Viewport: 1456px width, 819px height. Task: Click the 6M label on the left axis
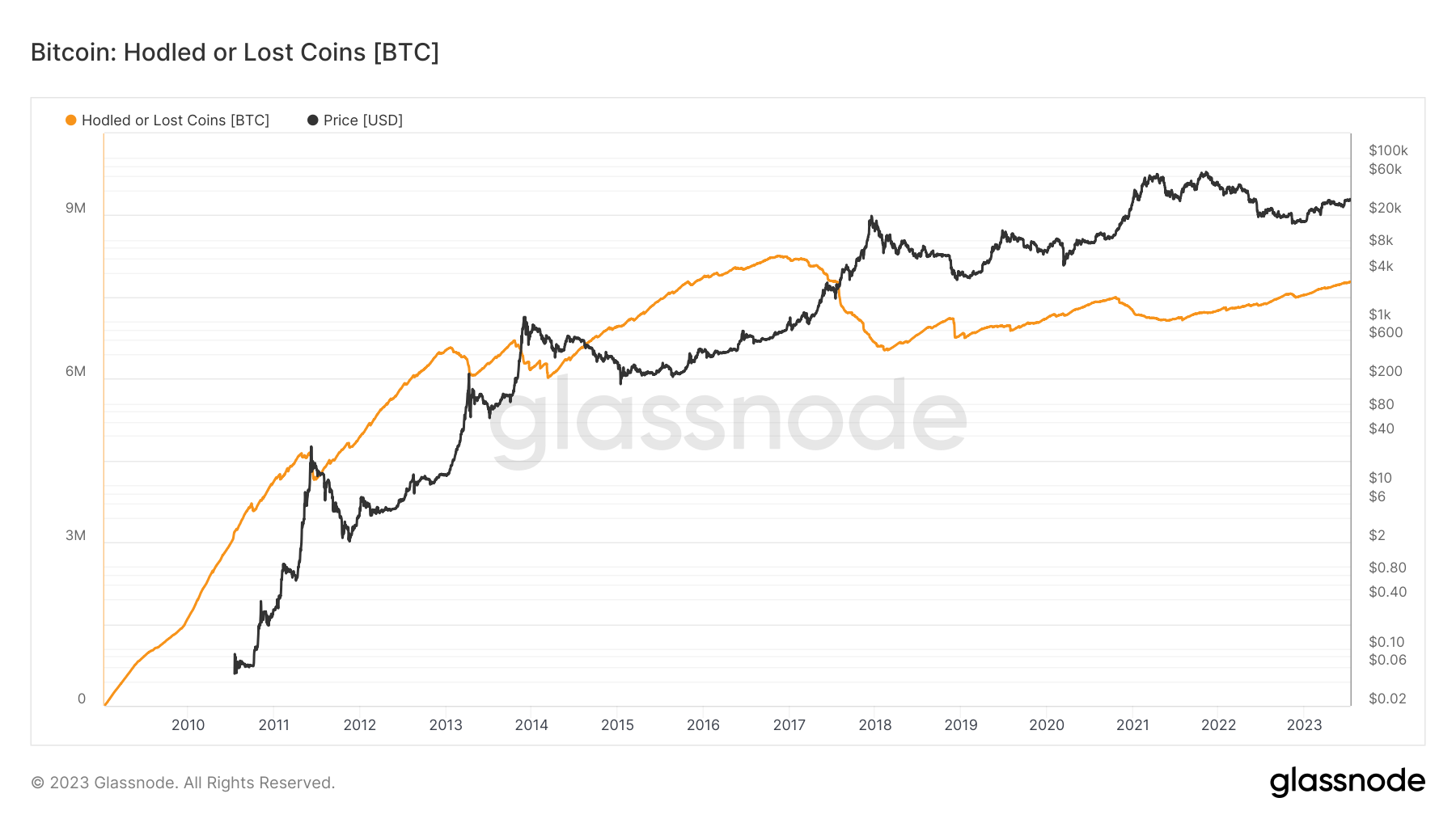click(x=75, y=372)
